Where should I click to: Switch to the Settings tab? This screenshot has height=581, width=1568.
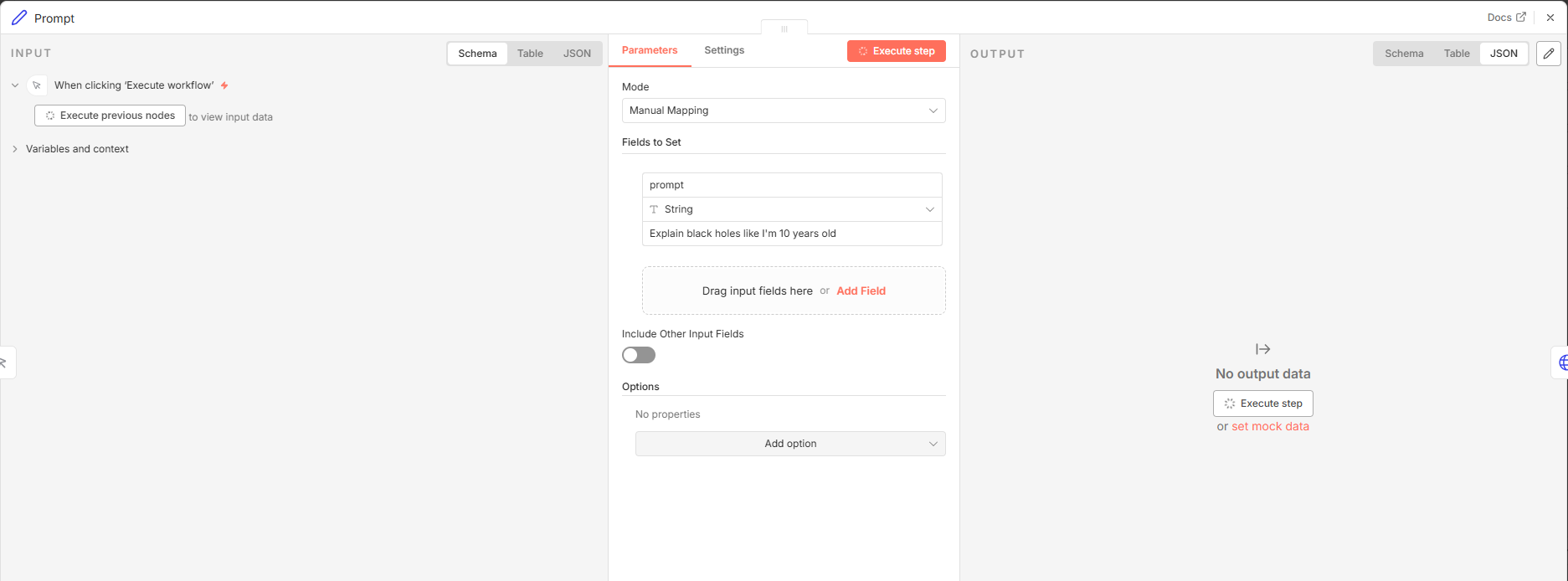click(x=724, y=50)
